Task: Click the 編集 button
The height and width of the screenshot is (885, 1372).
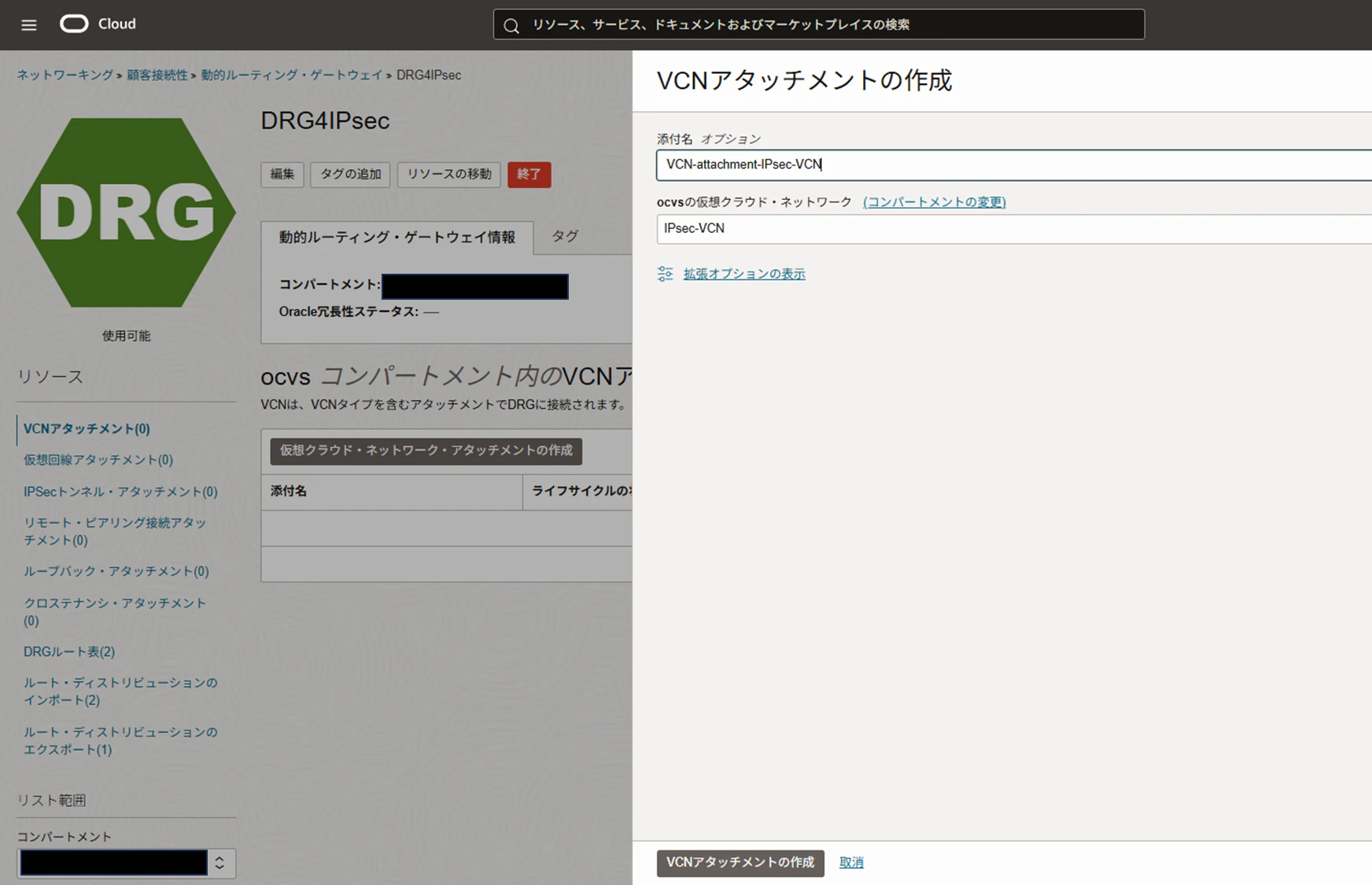Action: [282, 175]
